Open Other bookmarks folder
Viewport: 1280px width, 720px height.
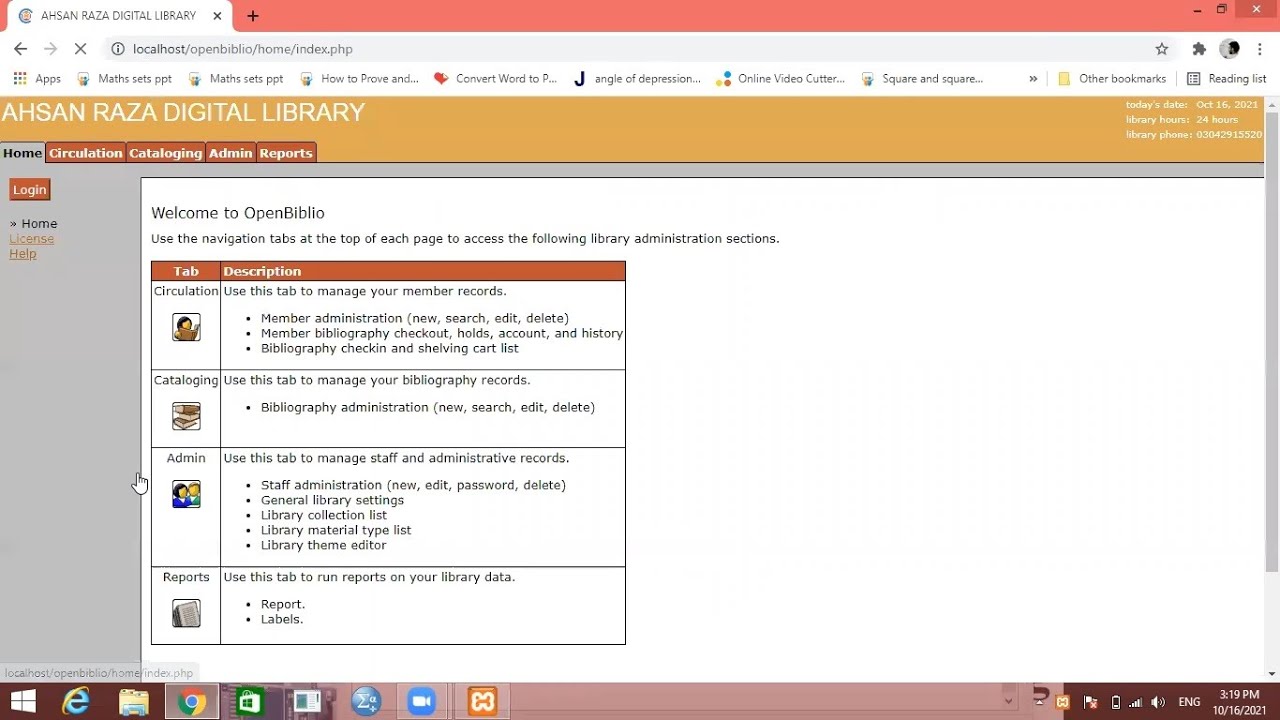[x=1111, y=78]
